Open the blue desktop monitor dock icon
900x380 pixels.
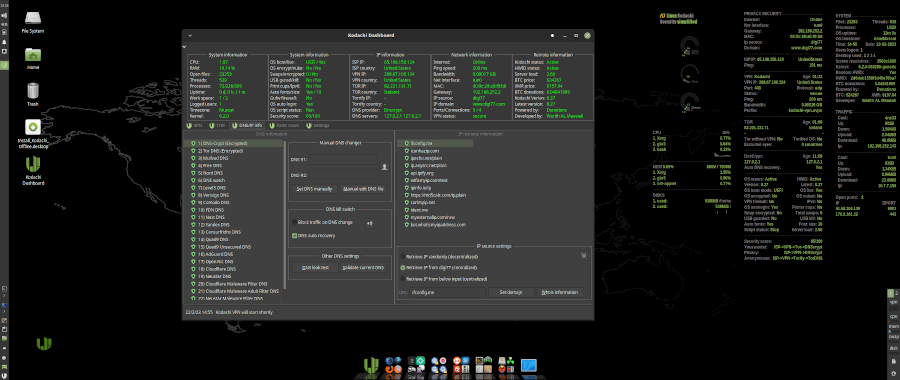click(x=528, y=365)
